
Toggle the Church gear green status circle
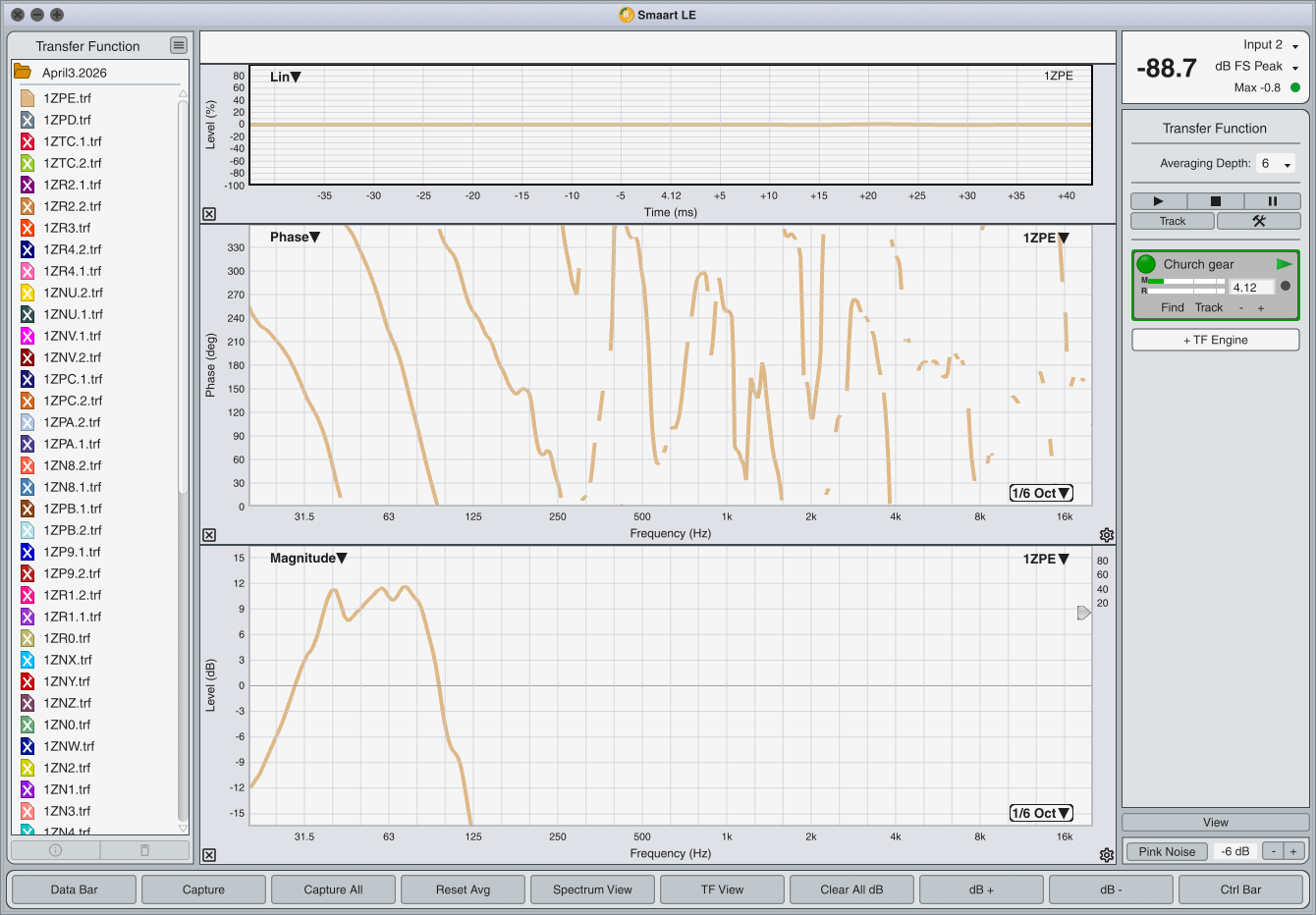click(1146, 264)
